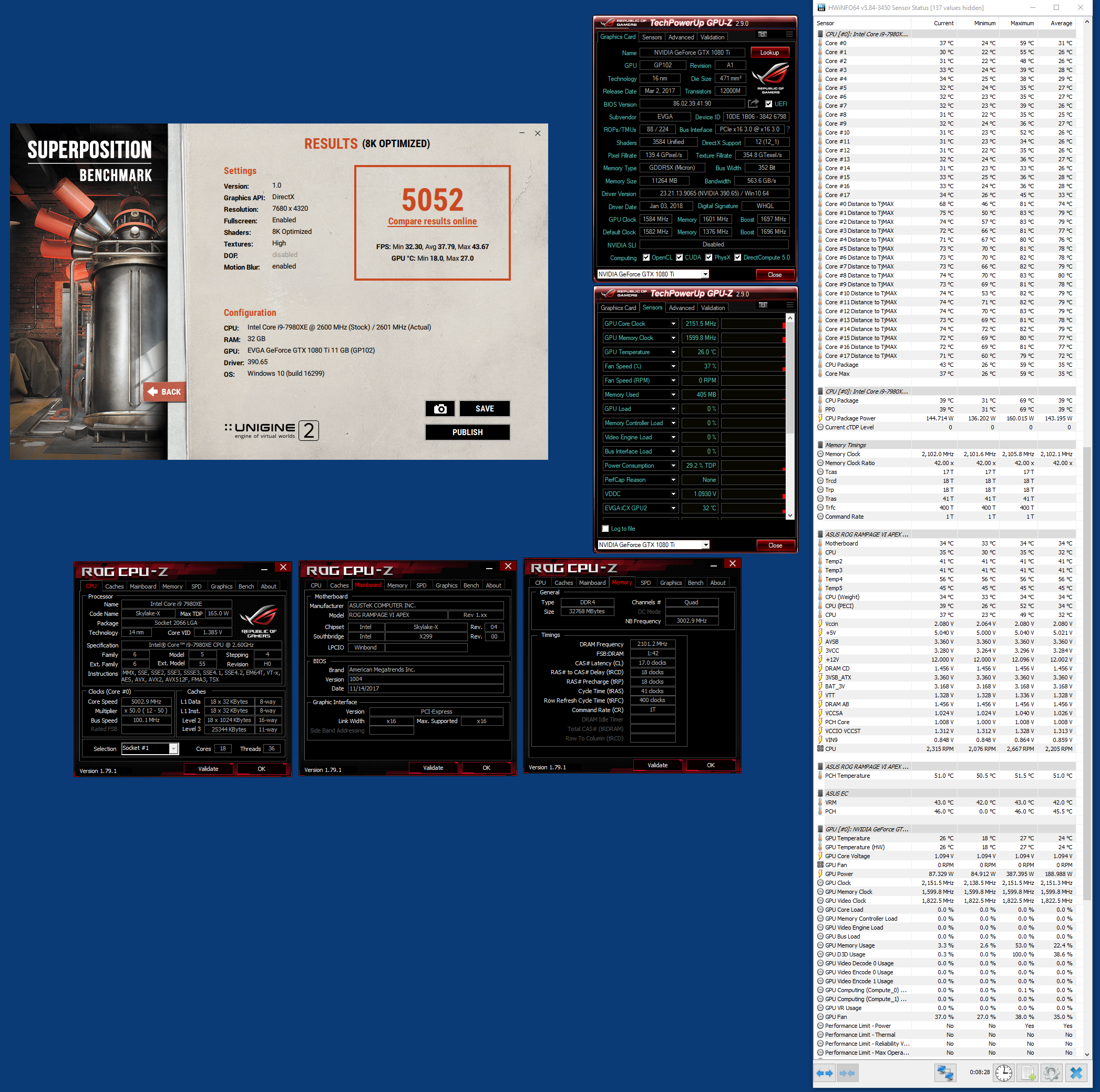Toggle the UEFI checkbox in GPU-Z
1100x1092 pixels.
(768, 104)
